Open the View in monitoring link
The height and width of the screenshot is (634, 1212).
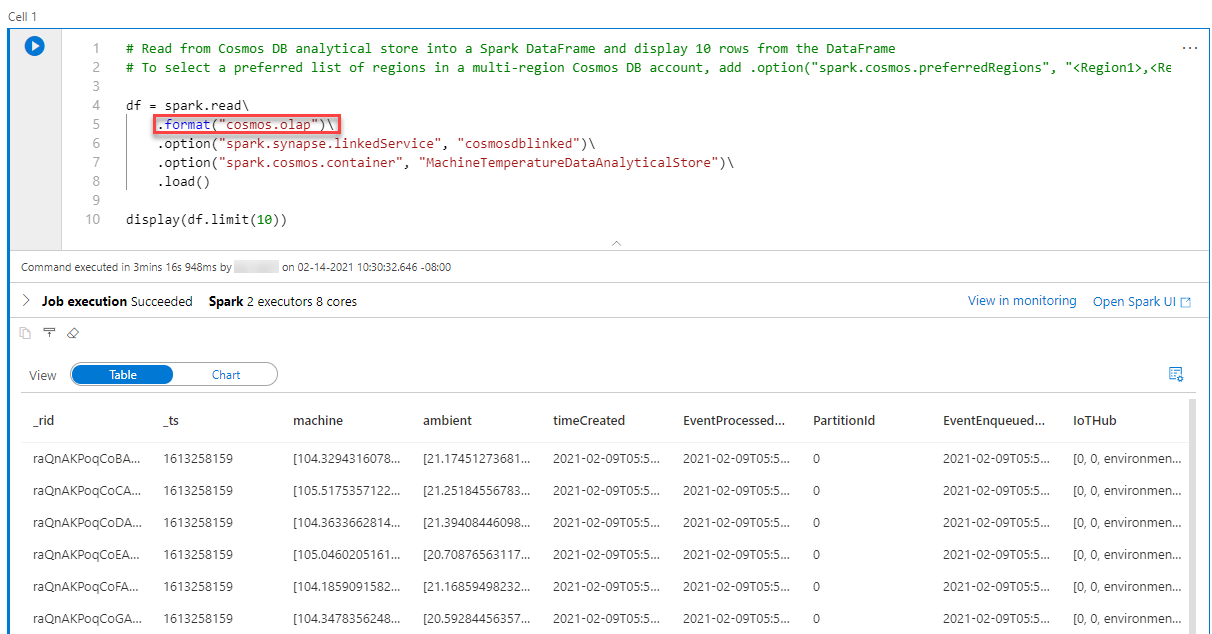coord(1022,300)
